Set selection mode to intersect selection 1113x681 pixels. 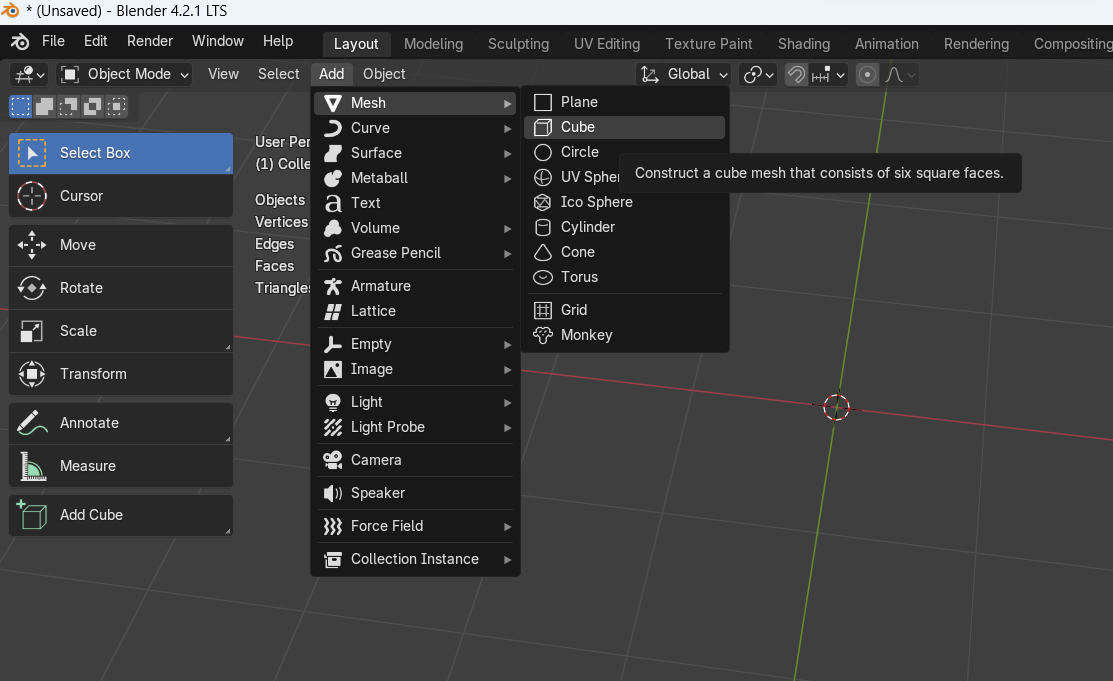point(116,107)
